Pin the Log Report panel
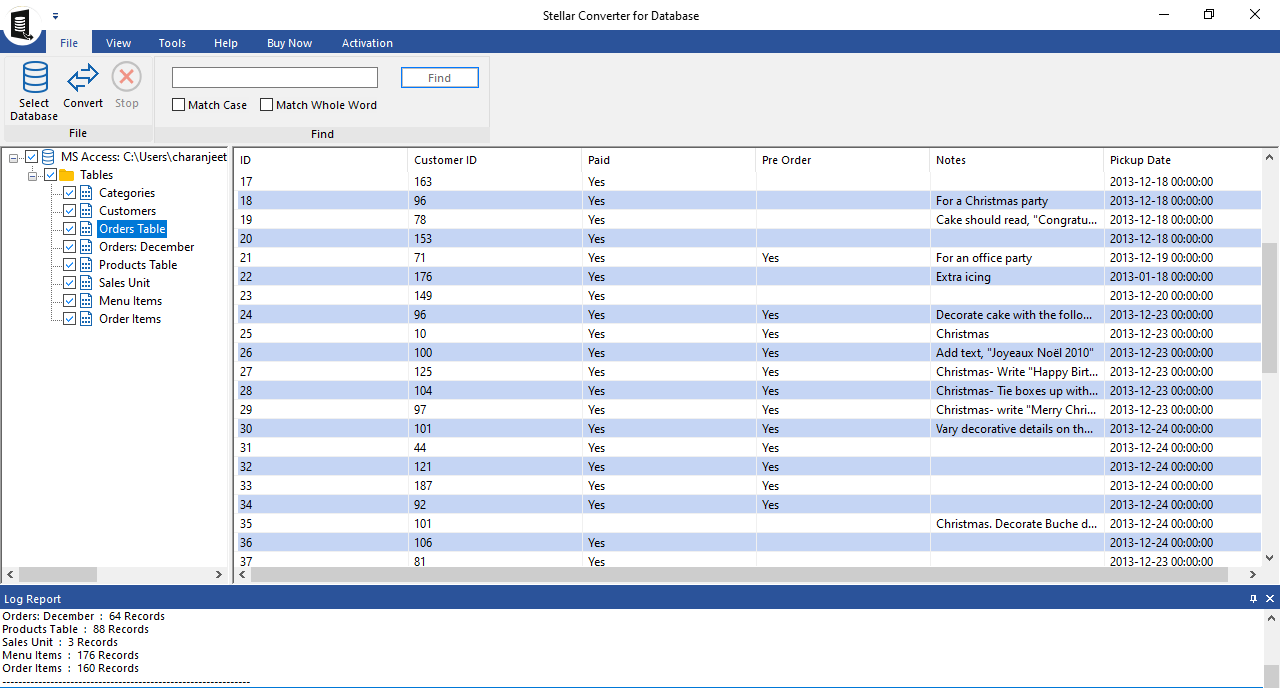 [1253, 599]
